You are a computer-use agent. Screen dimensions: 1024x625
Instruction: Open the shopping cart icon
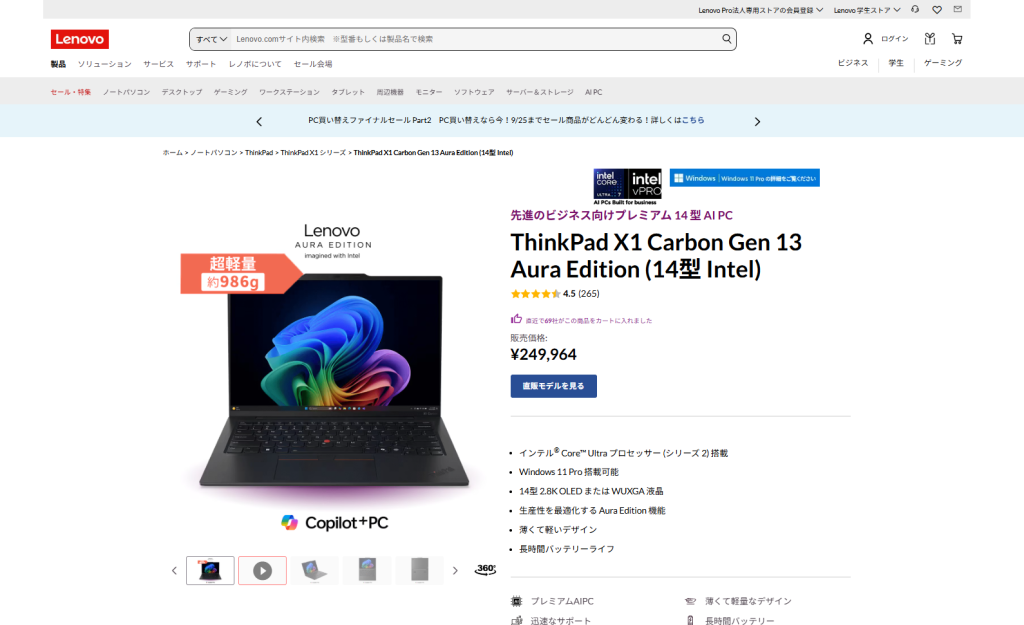pos(957,39)
